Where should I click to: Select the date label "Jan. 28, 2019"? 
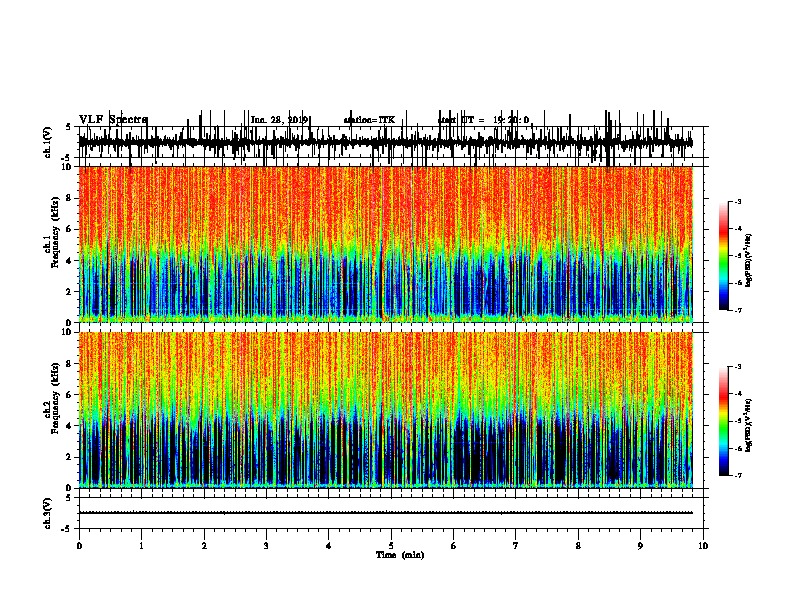(x=279, y=120)
